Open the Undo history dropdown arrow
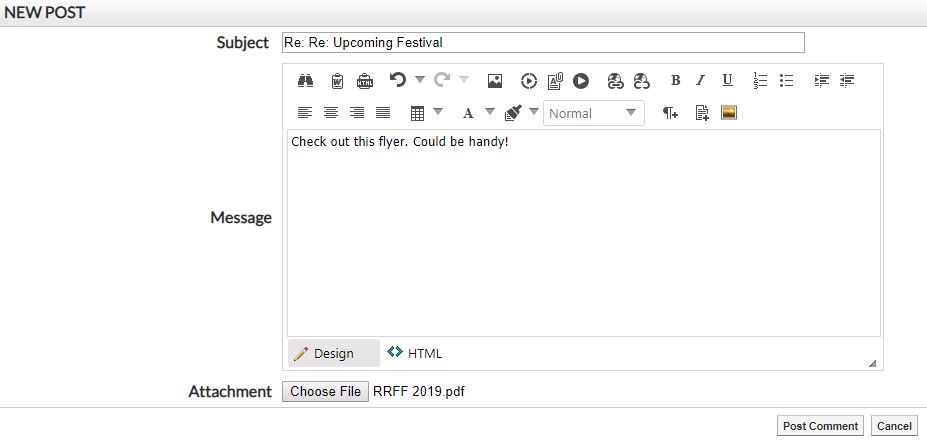927x441 pixels. 420,80
